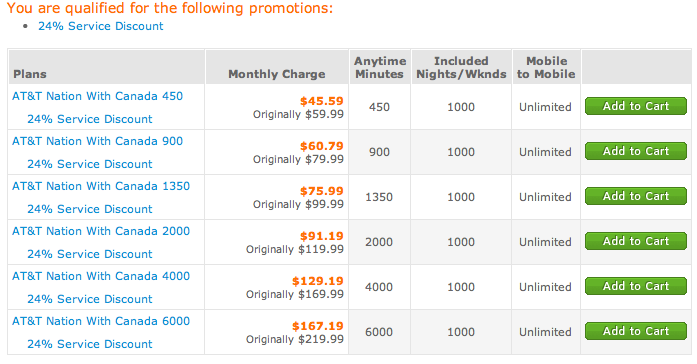Add Nation With Canada 2000 plan to cart
Viewport: 697px width, 364px height.
(x=636, y=241)
